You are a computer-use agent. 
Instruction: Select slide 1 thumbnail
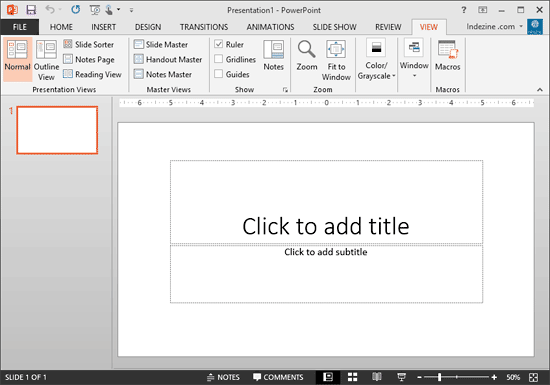pyautogui.click(x=57, y=130)
